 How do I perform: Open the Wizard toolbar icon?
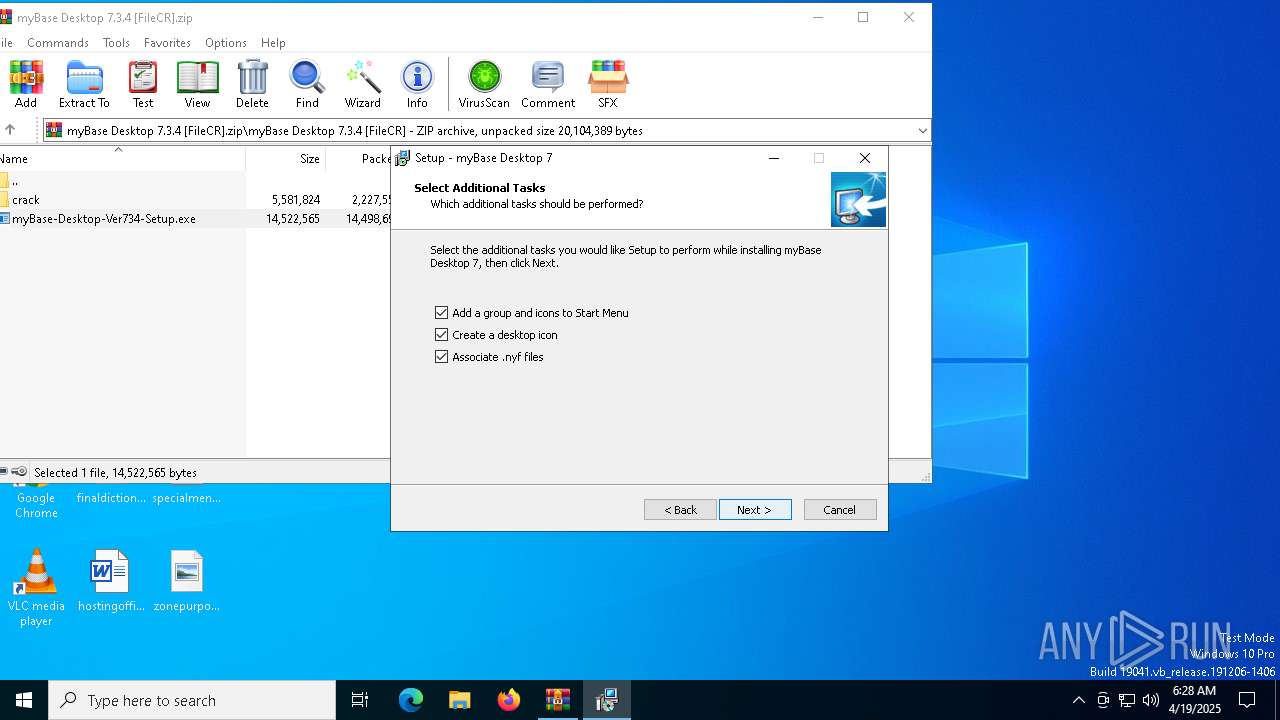tap(363, 84)
